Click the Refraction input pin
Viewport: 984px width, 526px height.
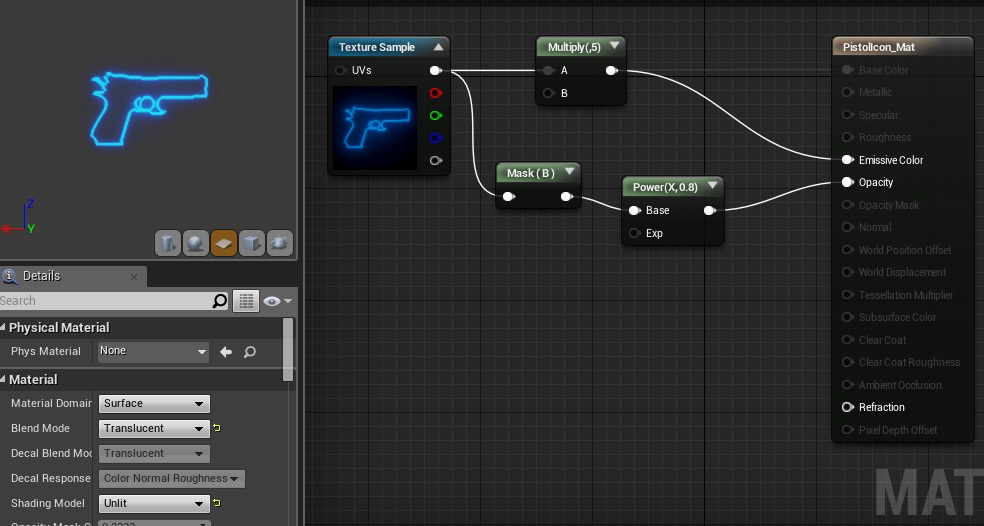848,407
